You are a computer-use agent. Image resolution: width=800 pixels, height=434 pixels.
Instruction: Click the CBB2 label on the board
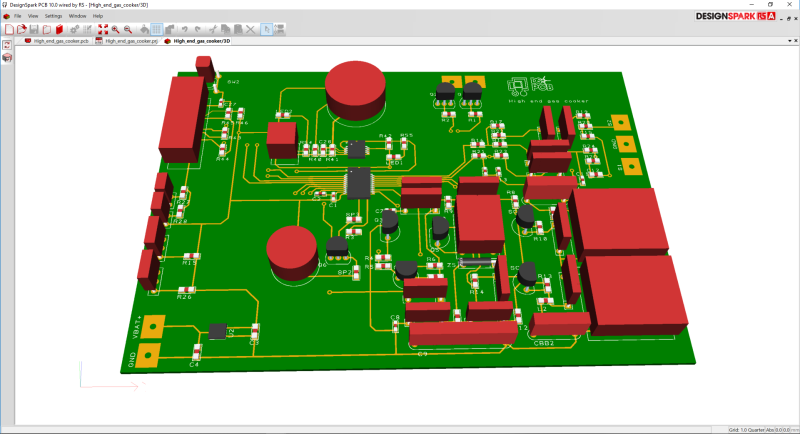click(x=543, y=343)
